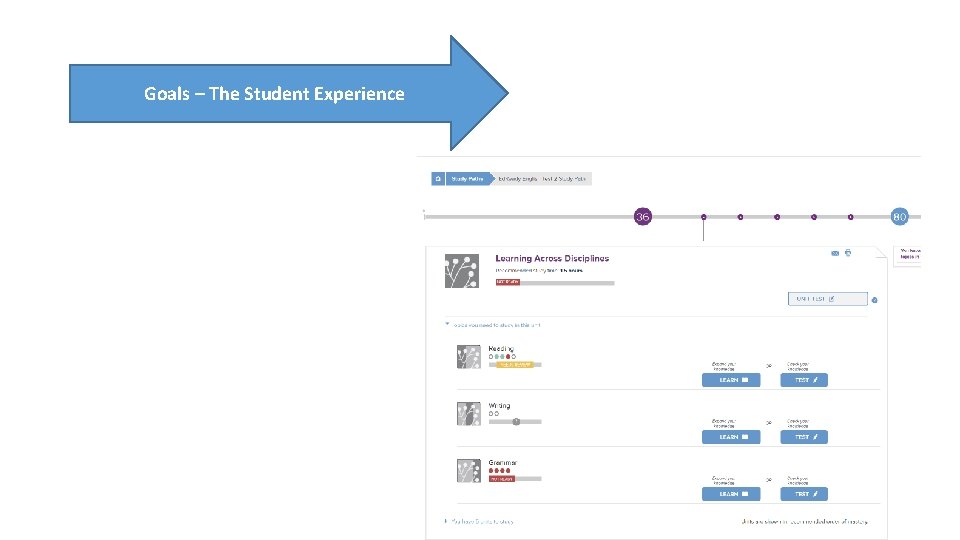The image size is (960, 540).
Task: Open the Grammar topic icon
Action: [x=468, y=471]
